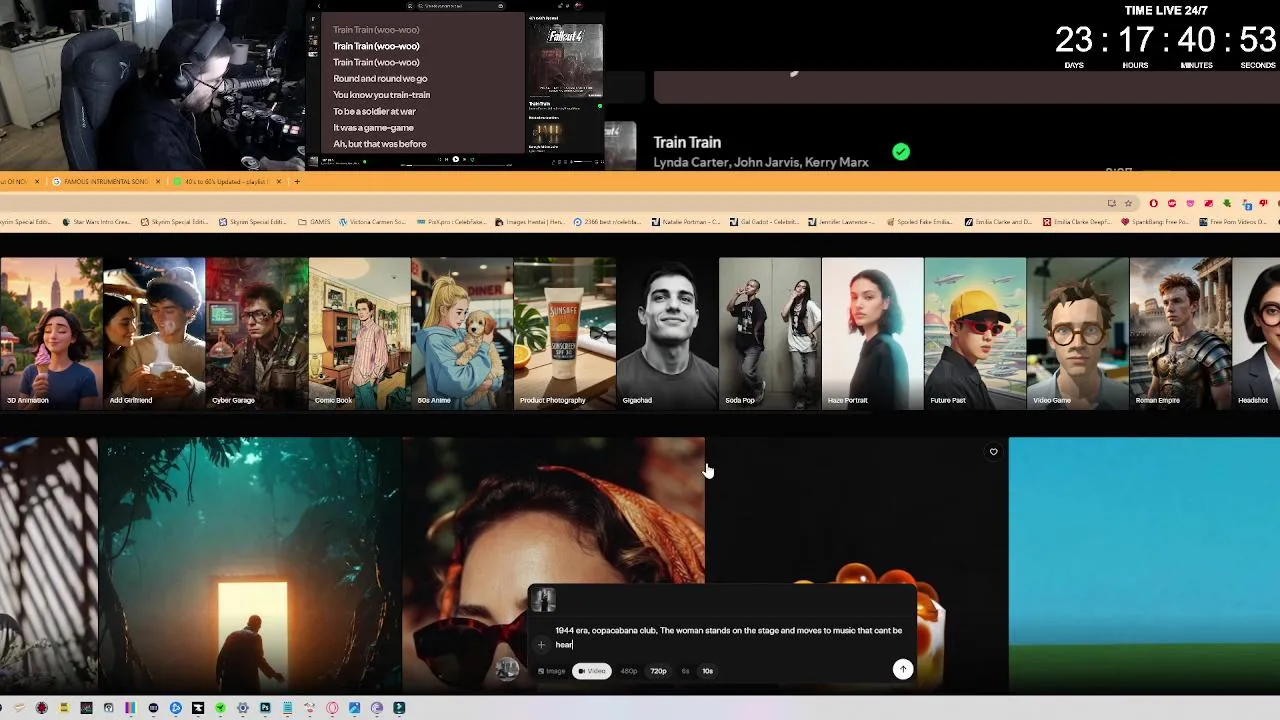Select the Haze Portrait style preset
The width and height of the screenshot is (1280, 720).
(873, 333)
